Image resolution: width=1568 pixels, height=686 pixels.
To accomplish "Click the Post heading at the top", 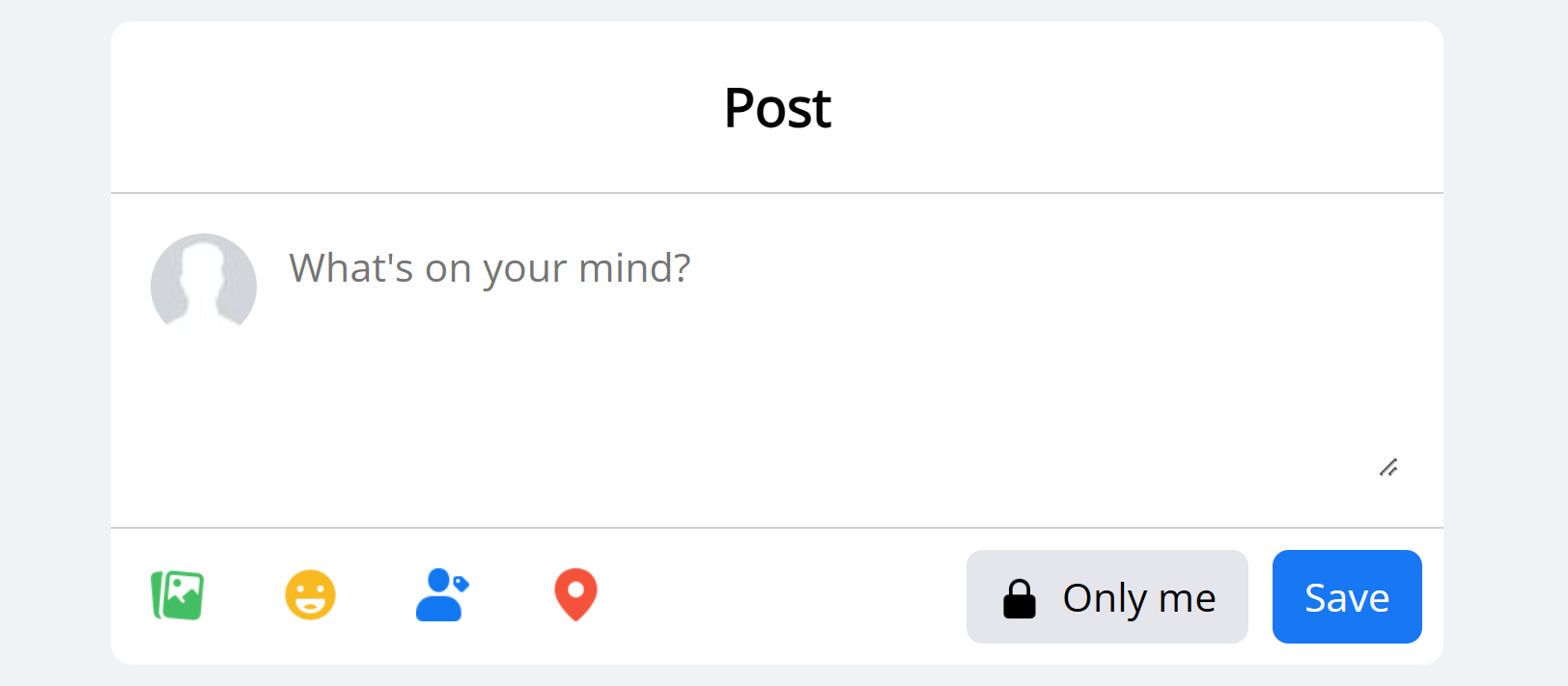I will coord(777,107).
